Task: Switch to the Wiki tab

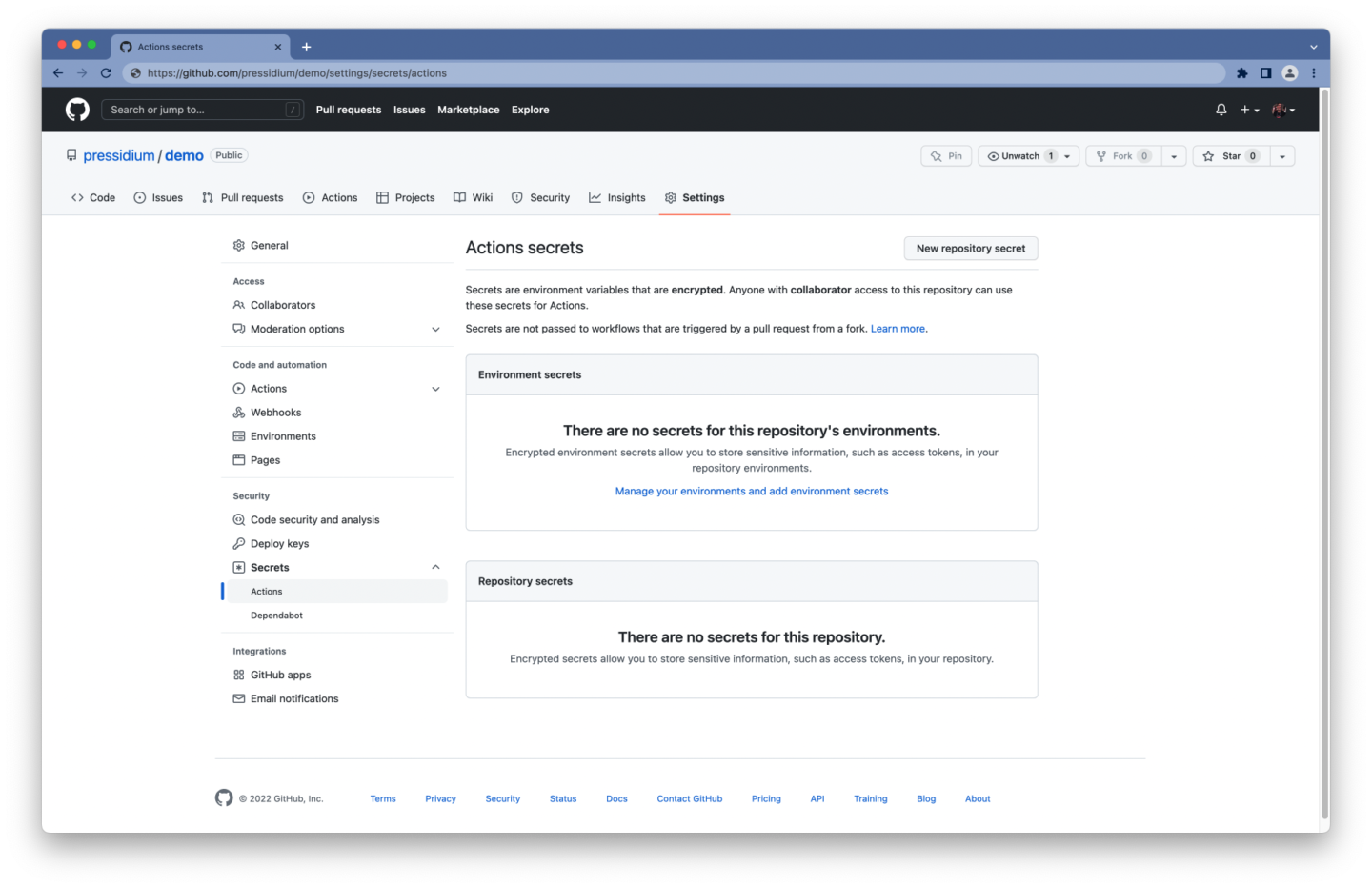Action: [474, 198]
